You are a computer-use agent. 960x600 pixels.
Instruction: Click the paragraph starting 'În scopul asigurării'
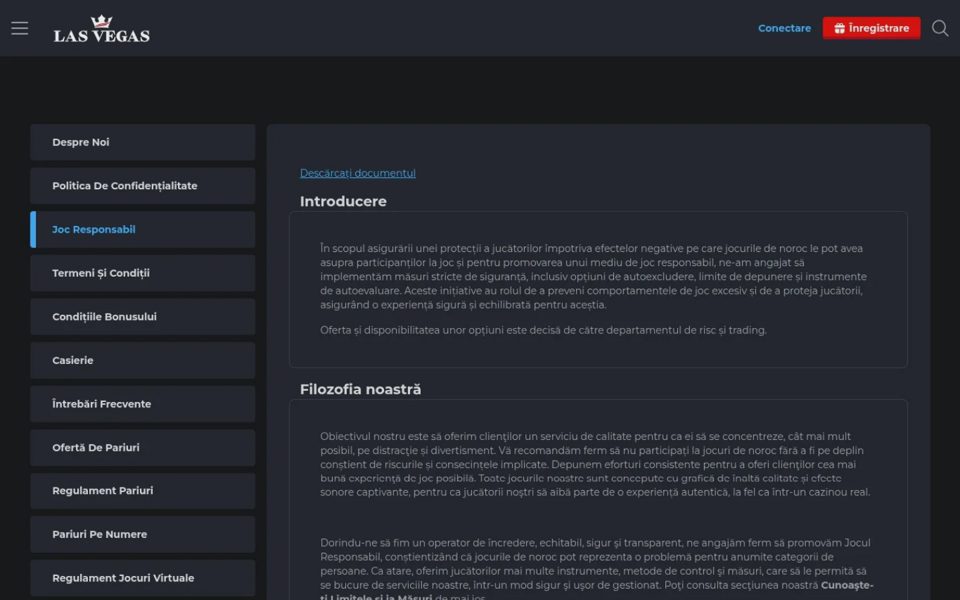(593, 277)
